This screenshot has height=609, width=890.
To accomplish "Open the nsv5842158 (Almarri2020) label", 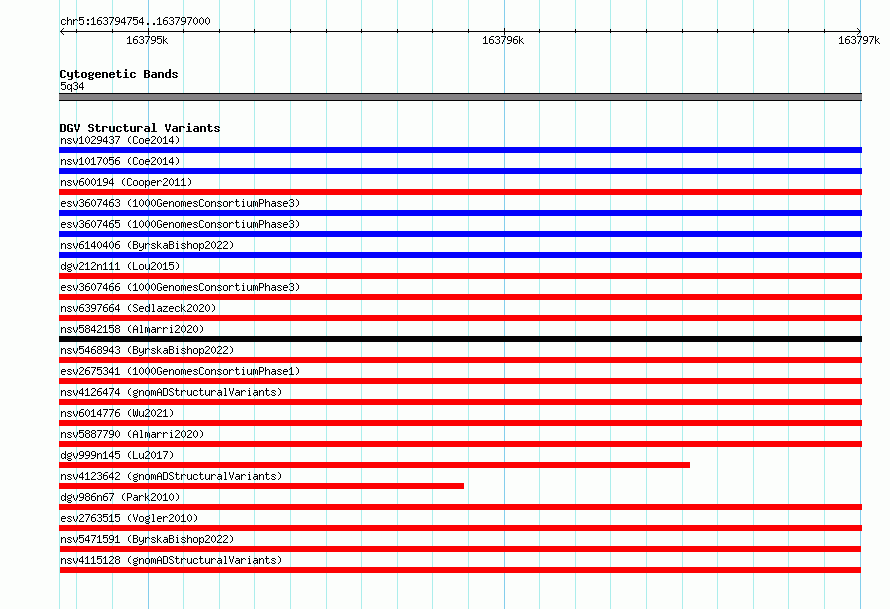I will click(132, 329).
